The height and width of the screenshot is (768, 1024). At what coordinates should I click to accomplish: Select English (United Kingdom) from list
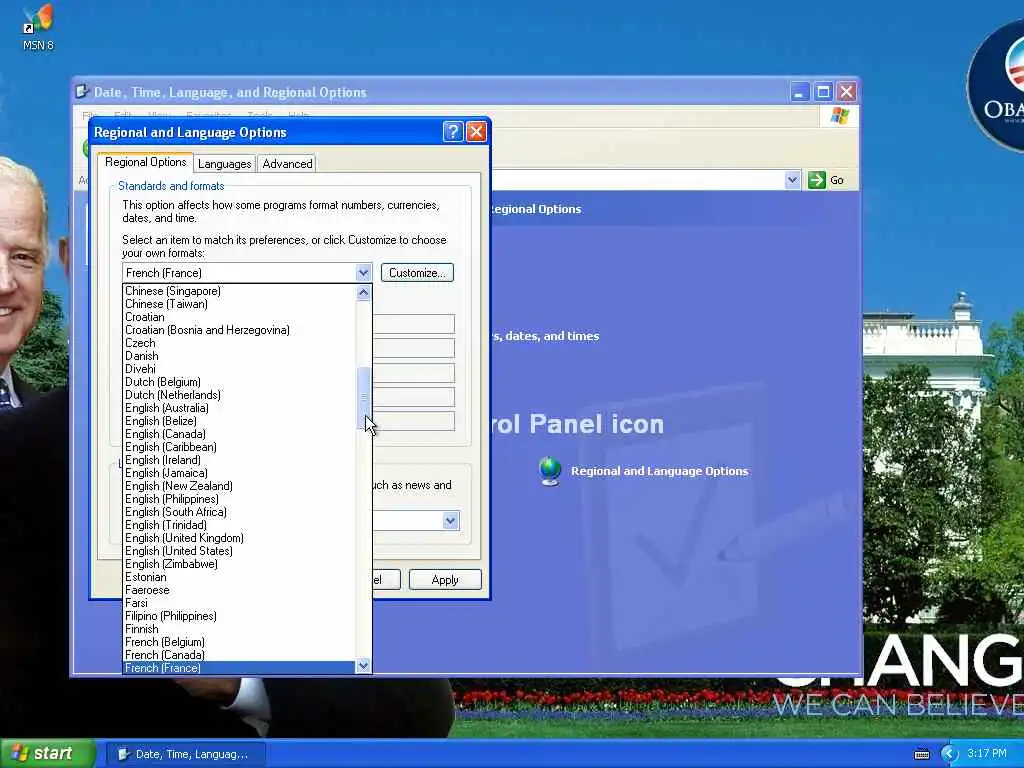[239, 538]
